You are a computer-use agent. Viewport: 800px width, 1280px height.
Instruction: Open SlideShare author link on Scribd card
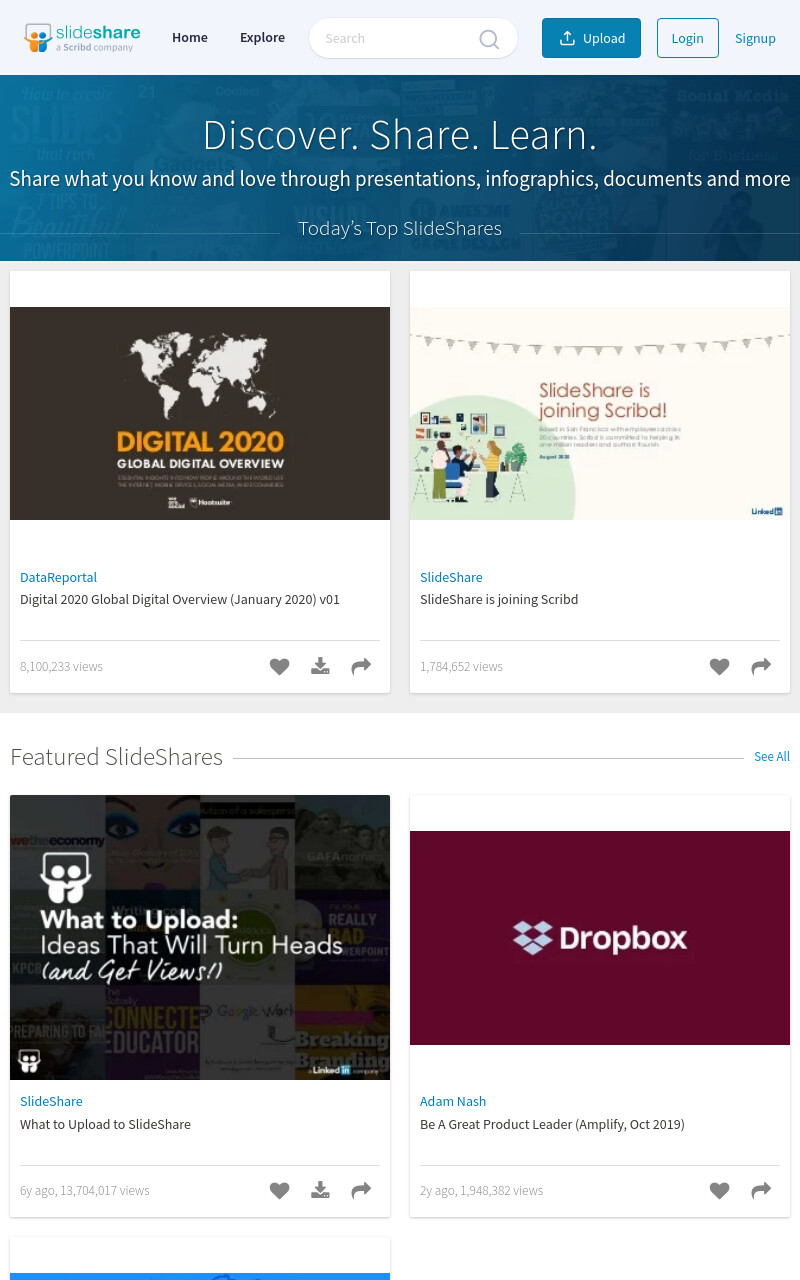(x=451, y=577)
